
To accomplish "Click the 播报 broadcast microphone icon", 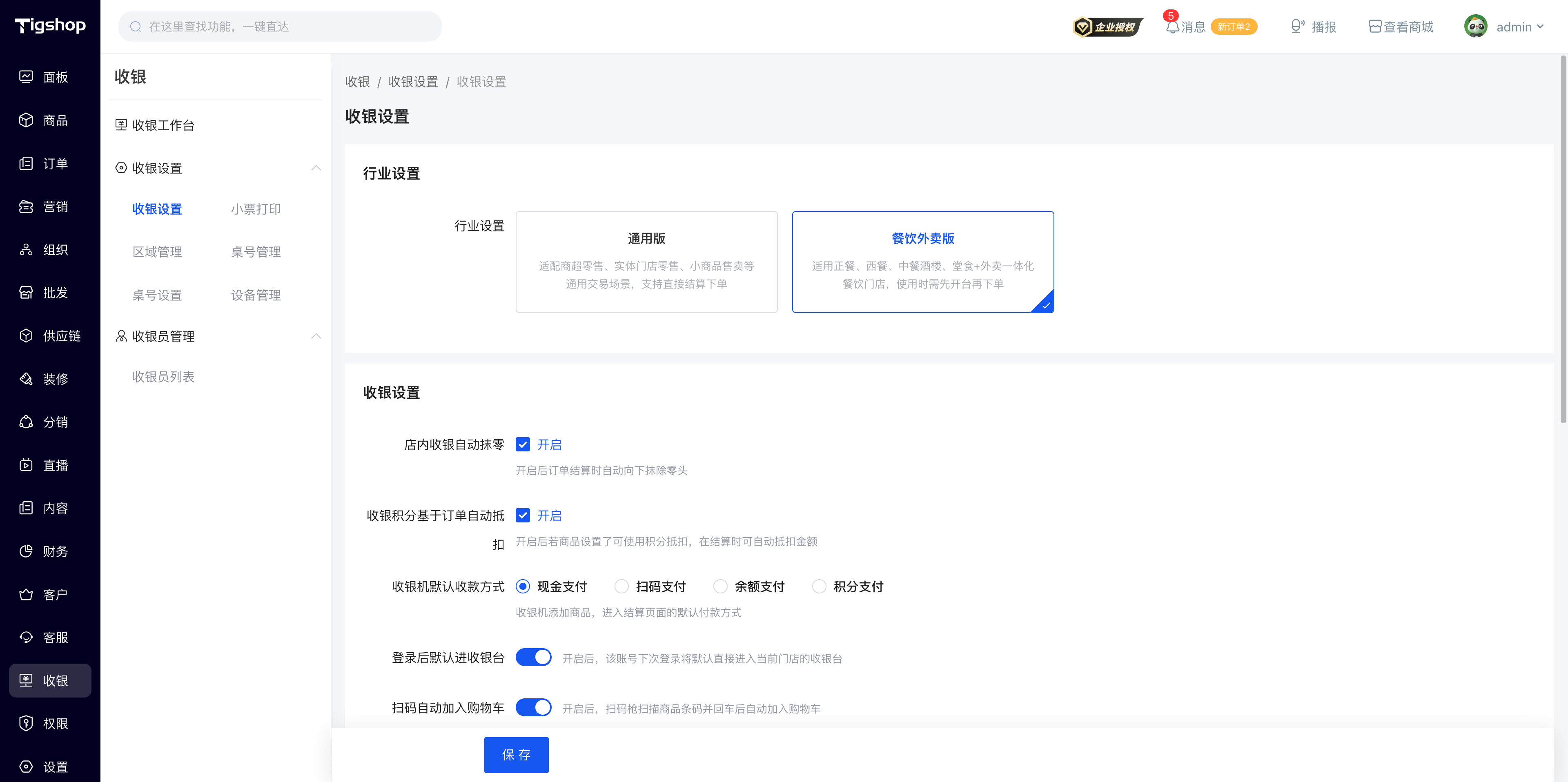I will (1297, 27).
